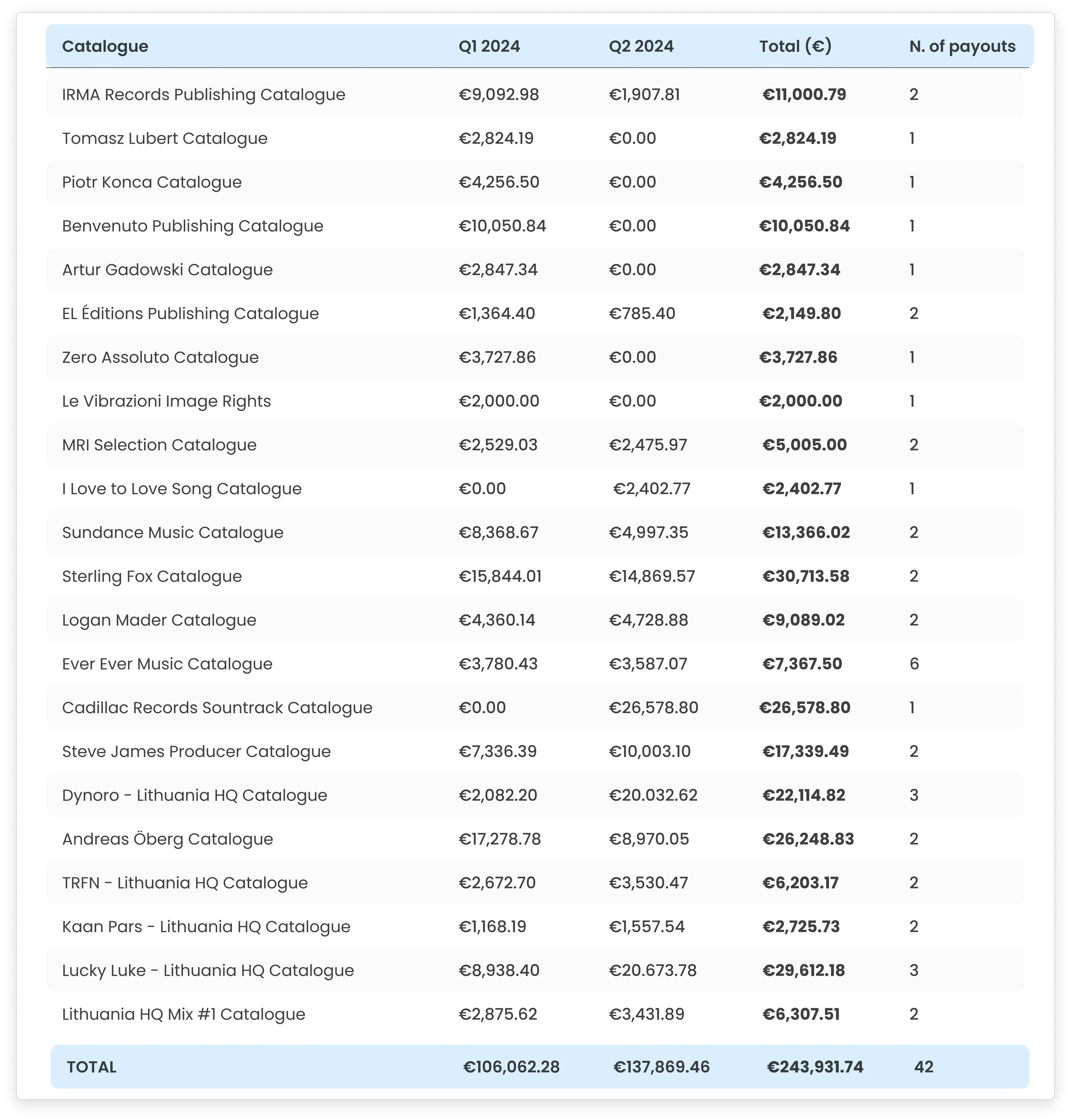Select the Zero Assoluto Catalogue name

160,357
